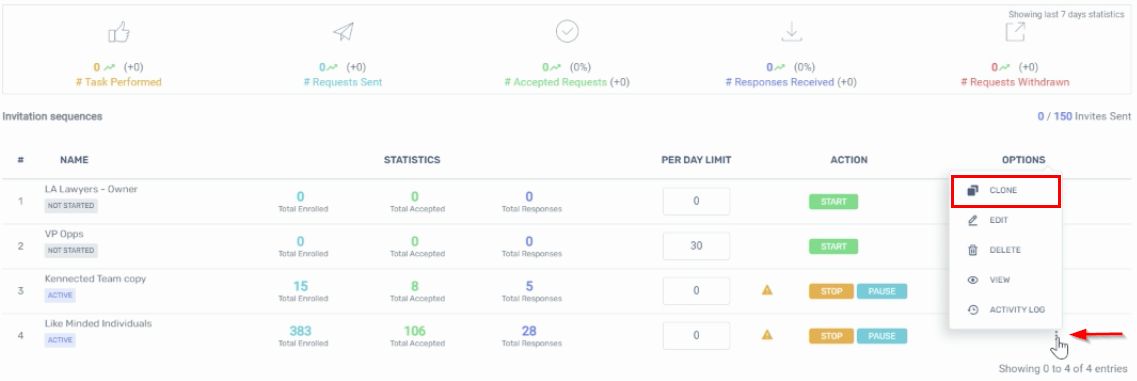Click warning triangle on Like Minded Individuals row
The height and width of the screenshot is (381, 1137).
[767, 335]
